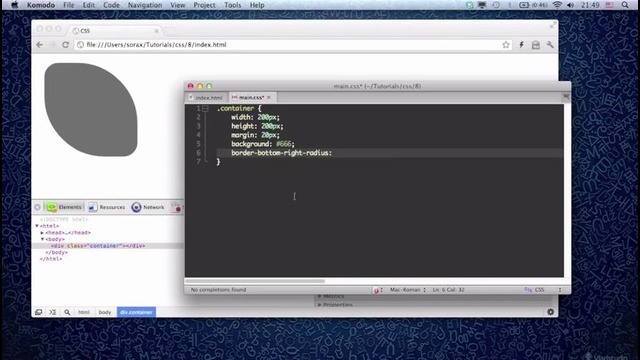Select body breadcrumb in DevTools
Viewport: 640px width, 360px height.
point(105,312)
